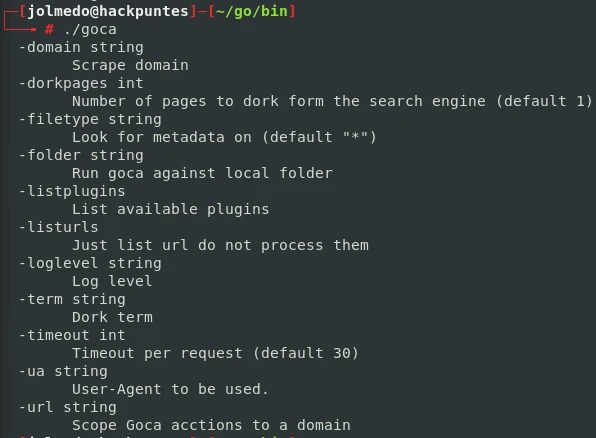Click the Dork term description text
The image size is (596, 438).
(x=113, y=317)
